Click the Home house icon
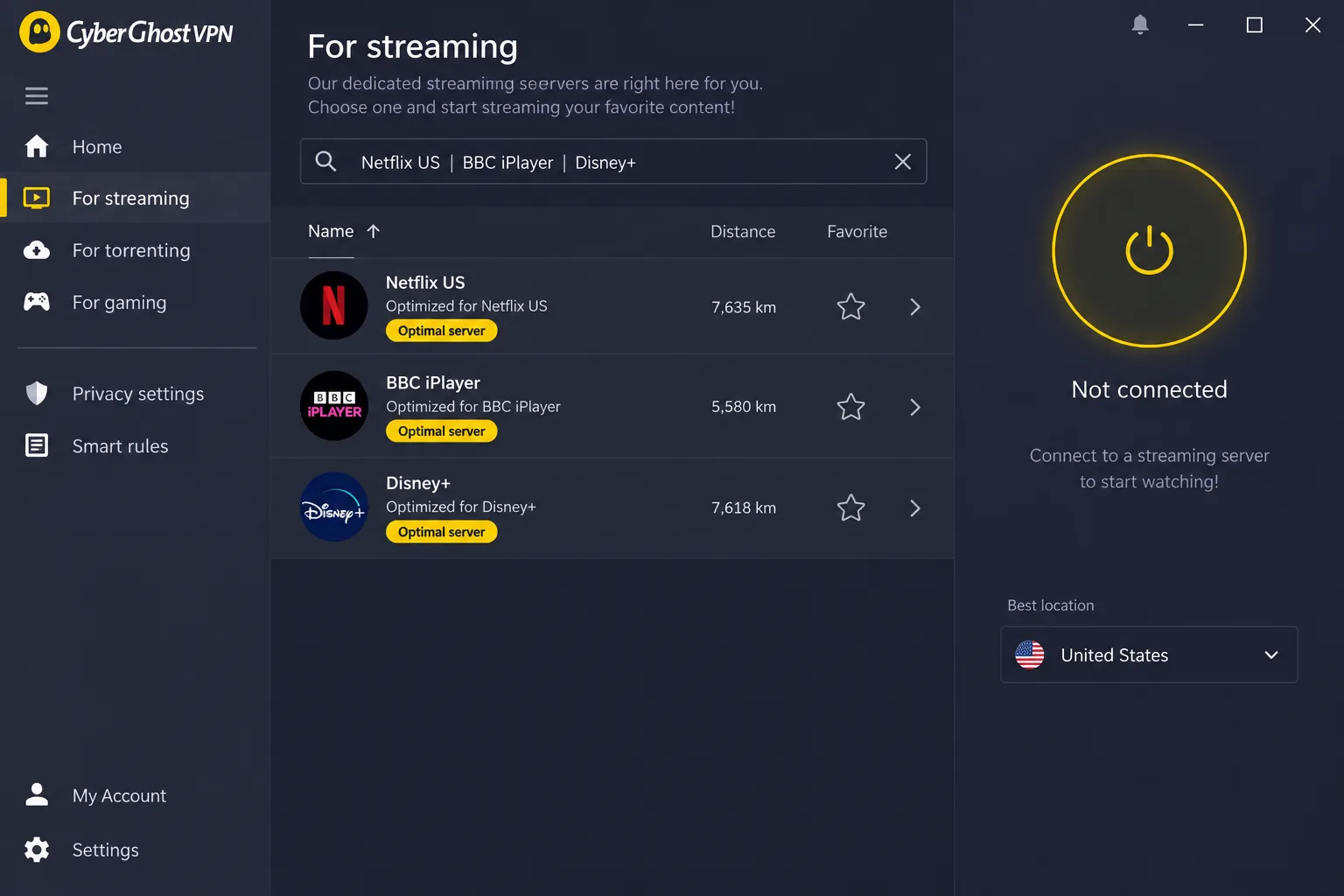Screen dimensions: 1344x896 [37, 146]
